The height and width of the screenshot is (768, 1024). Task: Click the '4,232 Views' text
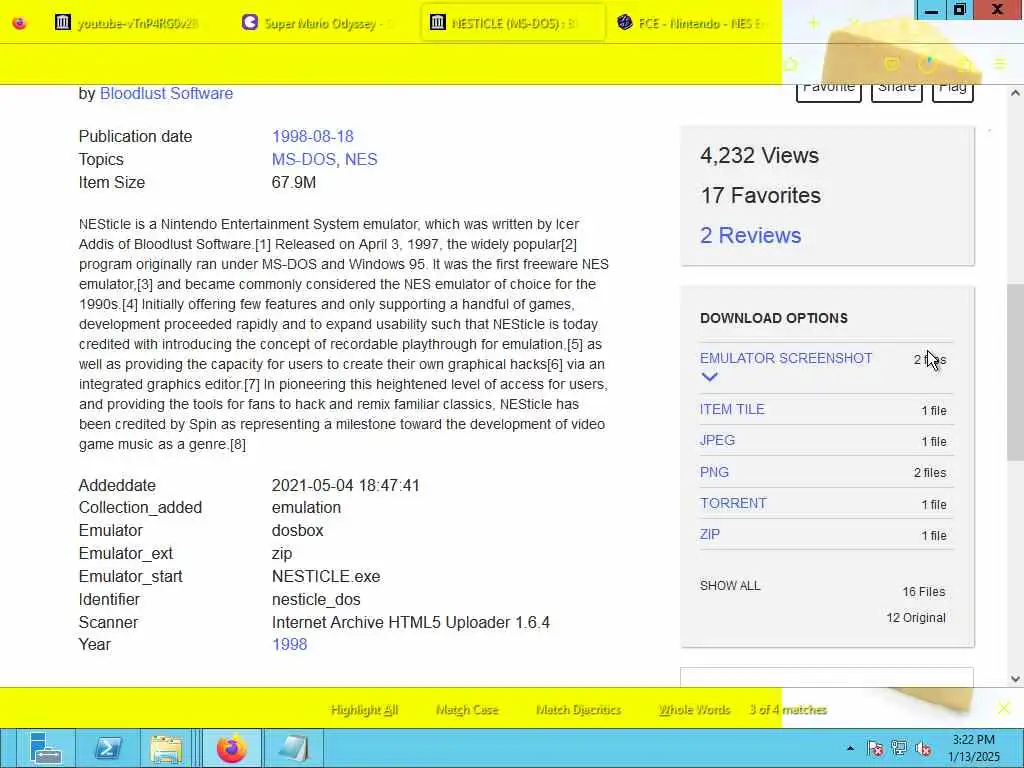(x=759, y=155)
